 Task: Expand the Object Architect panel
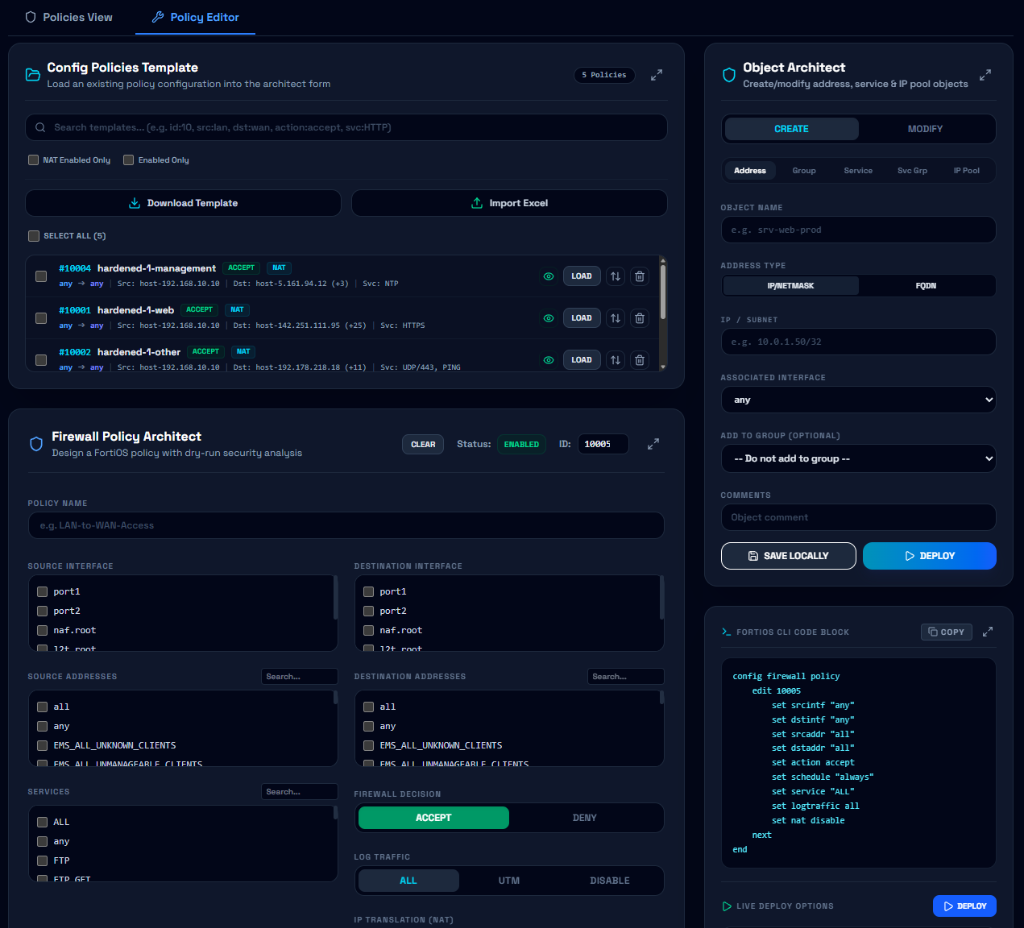click(985, 75)
